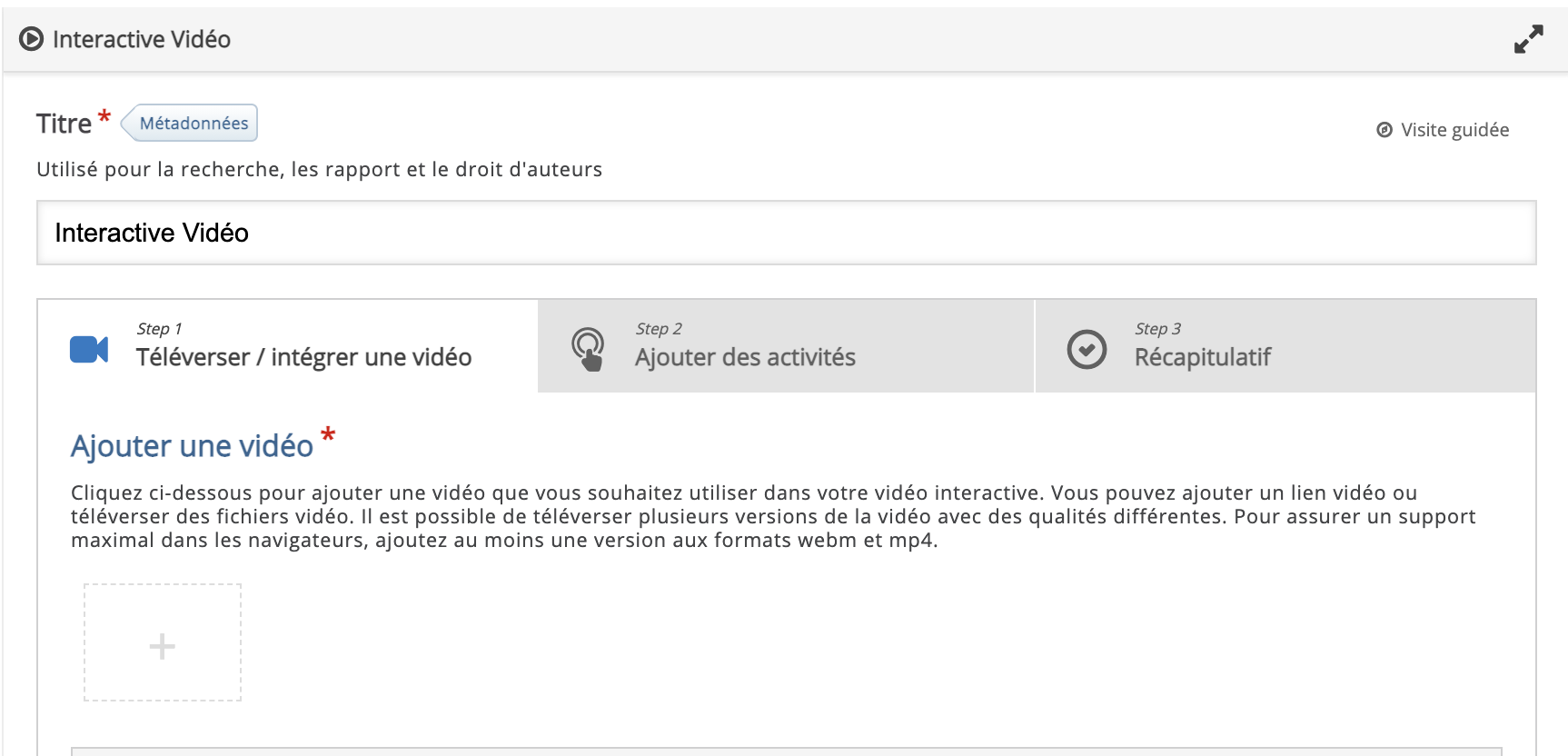Click the play circle icon in header
This screenshot has width=1568, height=756.
pos(31,39)
